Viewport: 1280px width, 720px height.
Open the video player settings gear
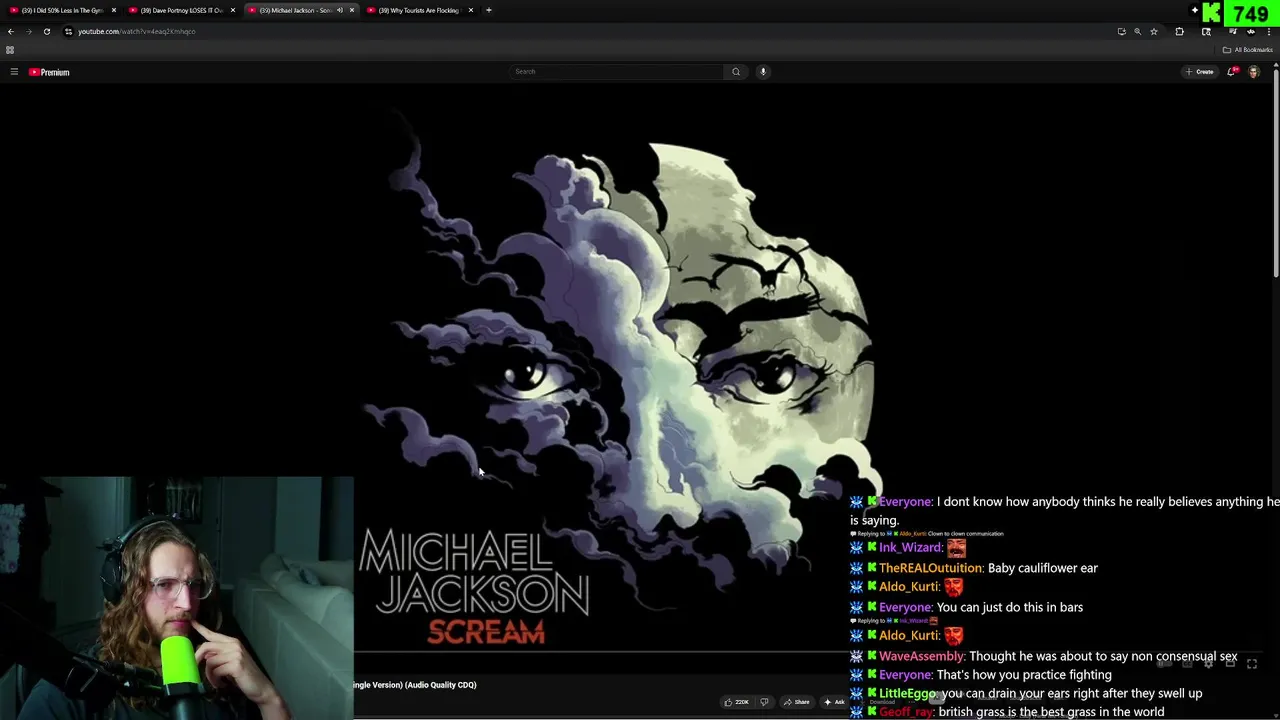[x=1208, y=663]
